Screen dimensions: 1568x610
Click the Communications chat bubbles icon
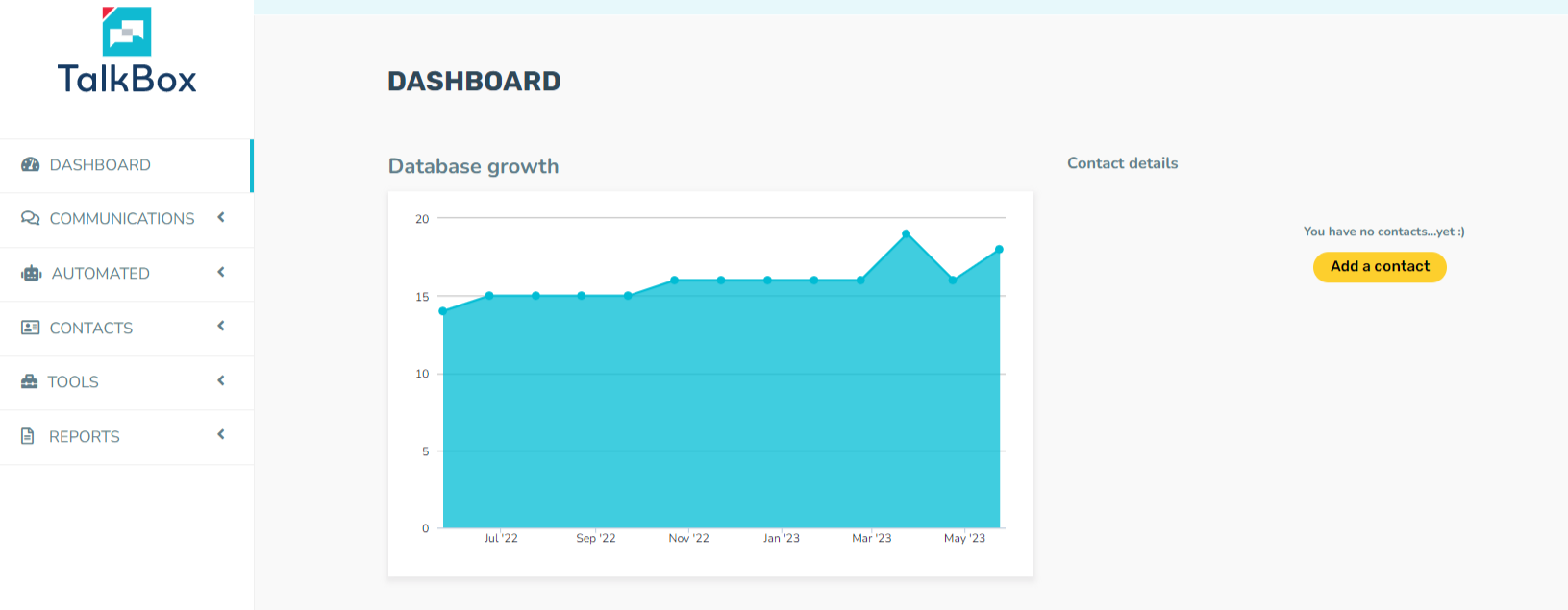click(x=31, y=219)
